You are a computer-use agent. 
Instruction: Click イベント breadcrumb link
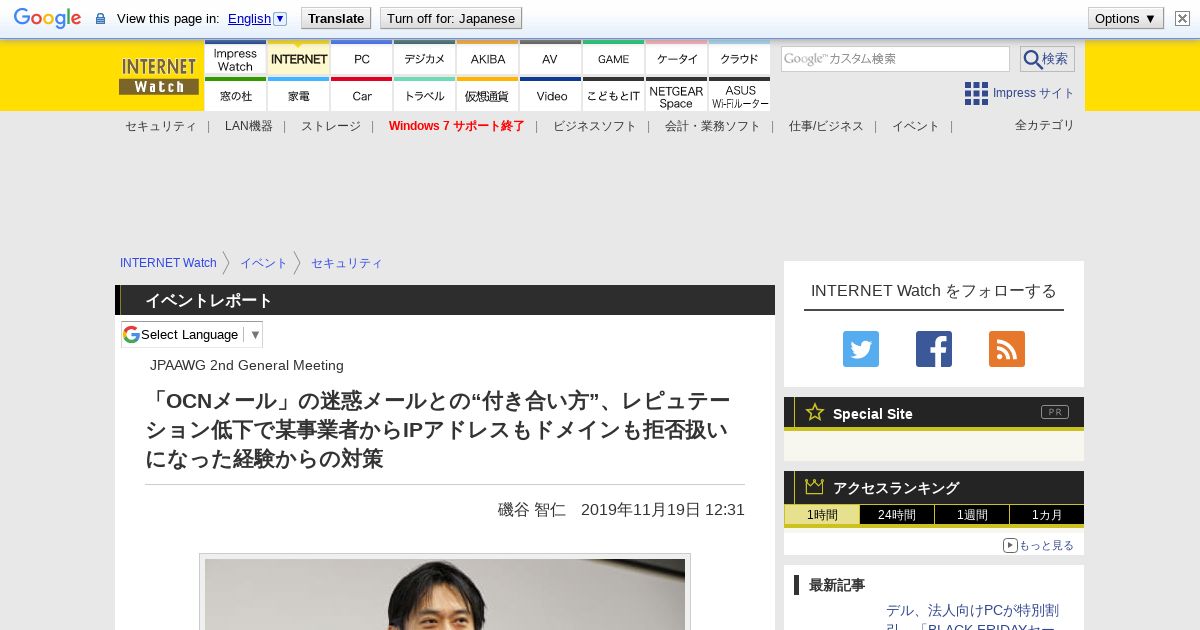[263, 263]
